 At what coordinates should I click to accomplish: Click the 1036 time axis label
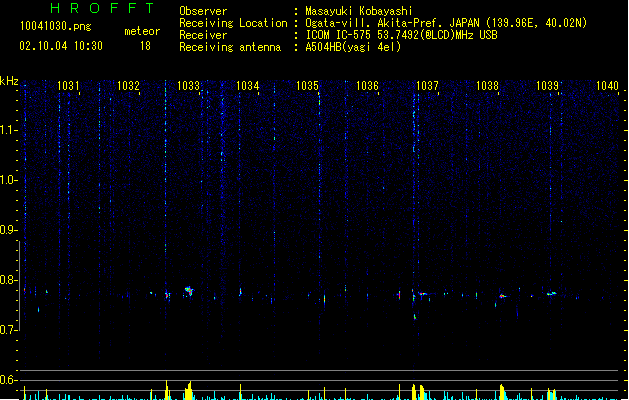pyautogui.click(x=367, y=86)
